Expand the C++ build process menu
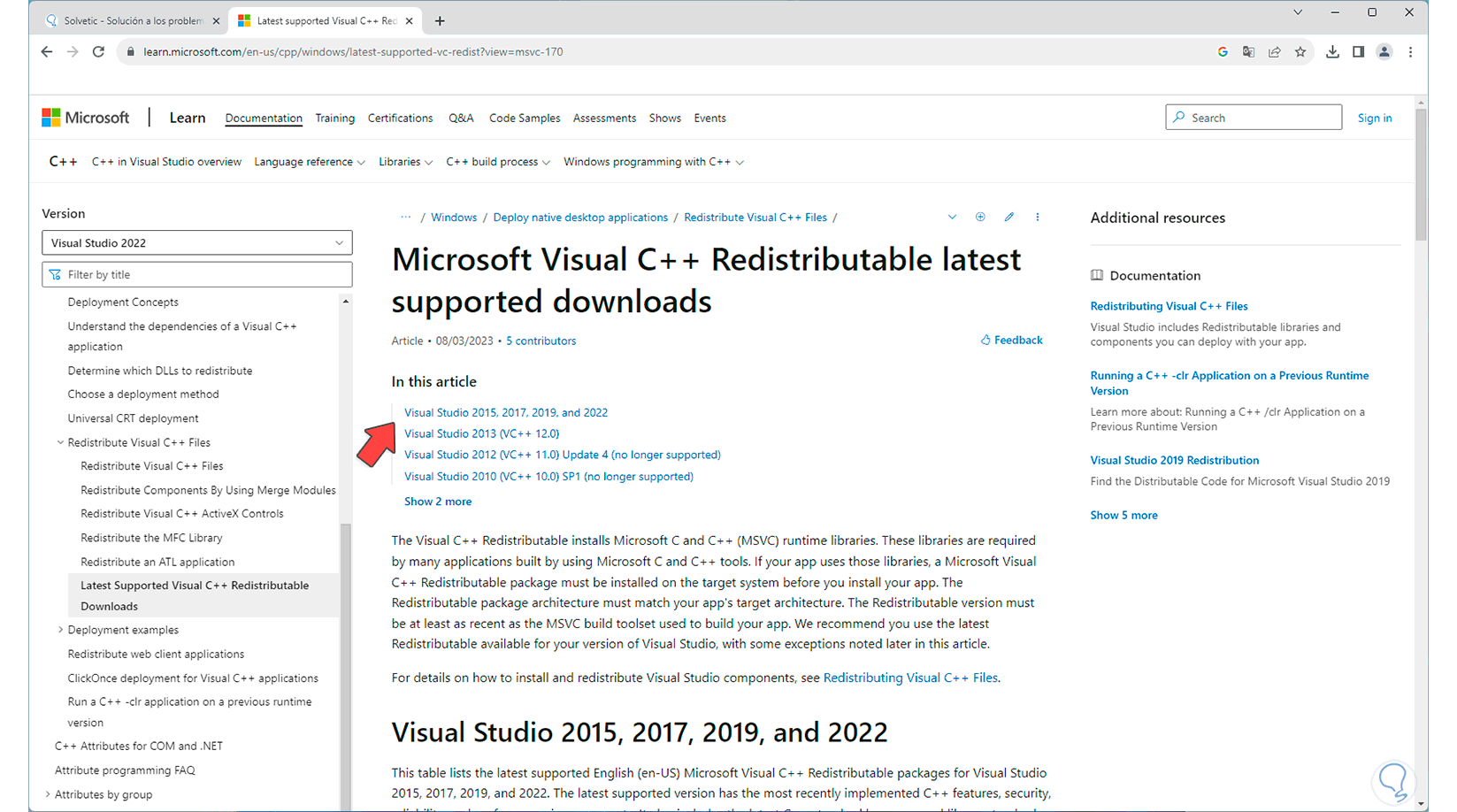This screenshot has width=1457, height=812. (x=498, y=162)
